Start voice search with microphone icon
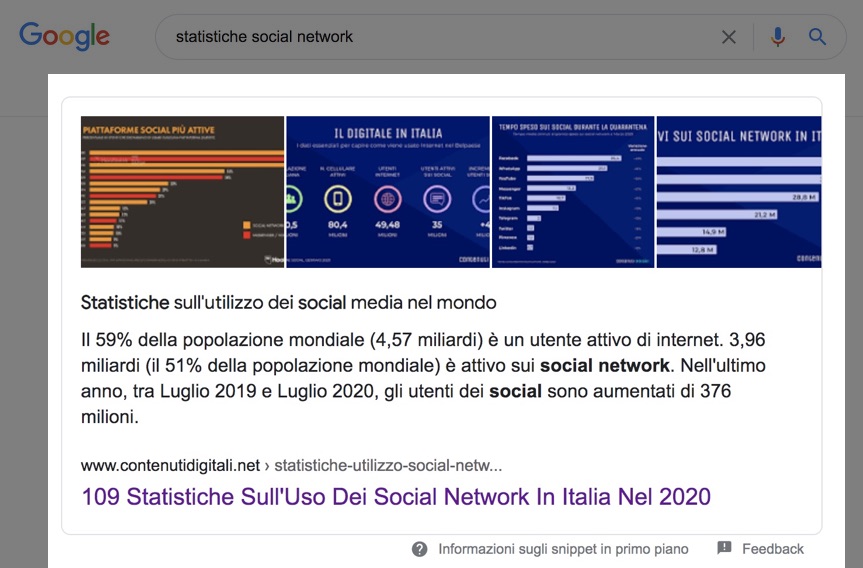Screen dimensions: 863x568 pos(778,37)
